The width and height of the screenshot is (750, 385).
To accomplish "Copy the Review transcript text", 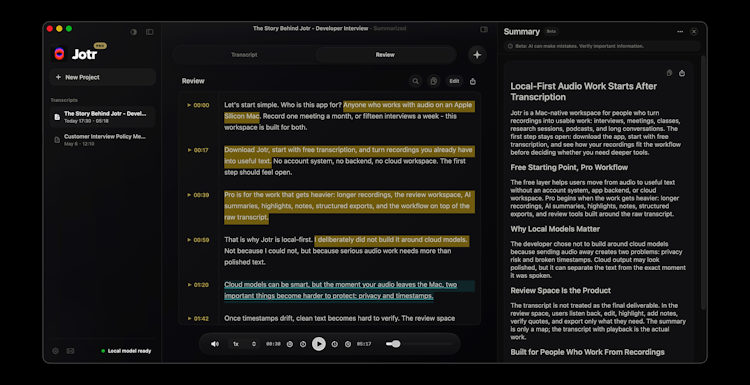I will pyautogui.click(x=433, y=81).
